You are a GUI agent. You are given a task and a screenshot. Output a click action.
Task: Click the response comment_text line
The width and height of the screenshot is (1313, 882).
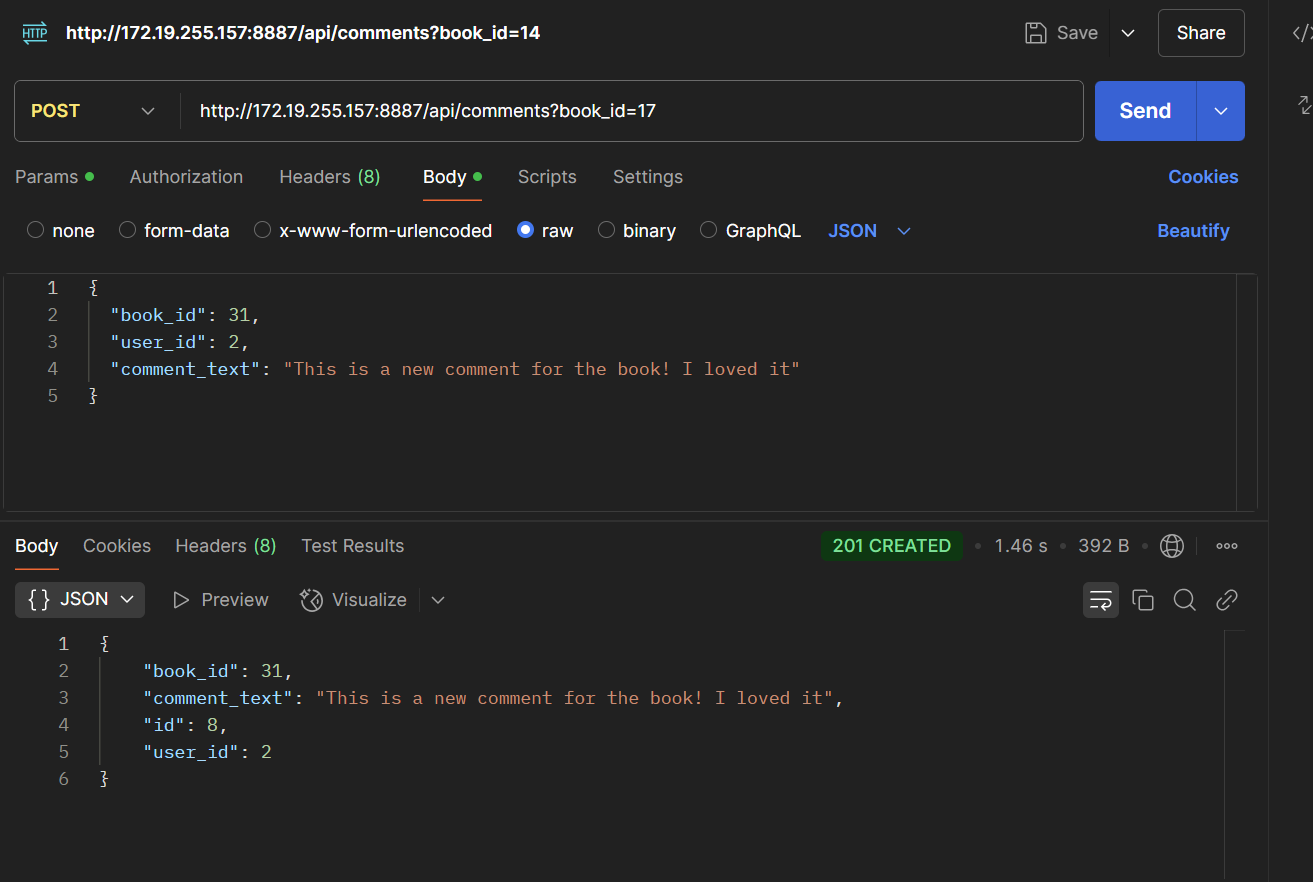click(x=494, y=698)
